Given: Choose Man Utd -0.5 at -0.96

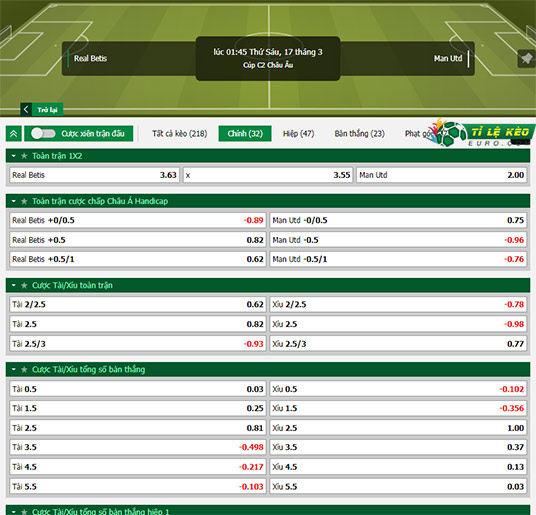Looking at the screenshot, I should [x=398, y=240].
